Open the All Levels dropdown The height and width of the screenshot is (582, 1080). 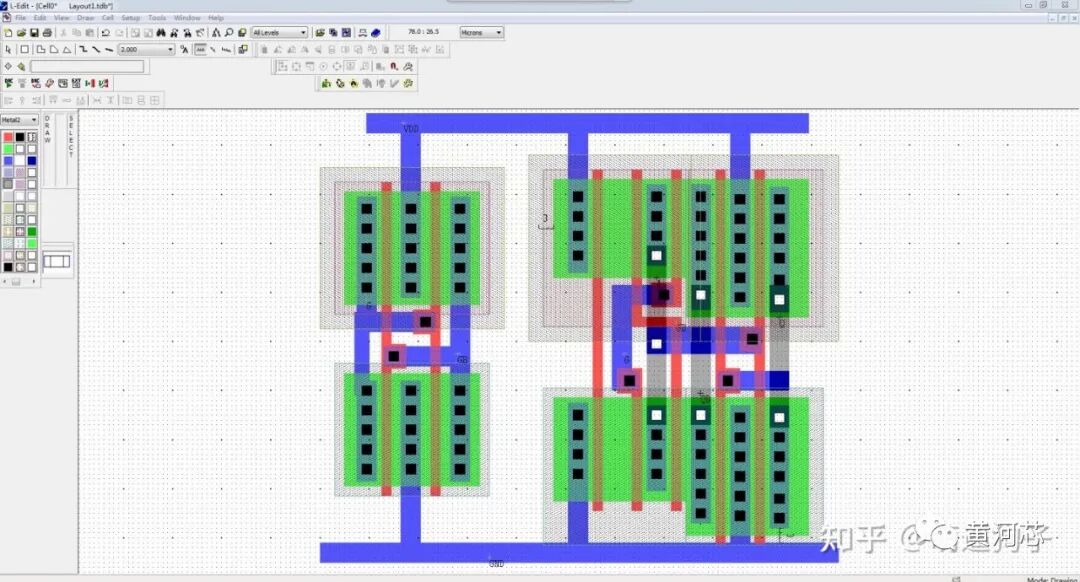tap(279, 32)
